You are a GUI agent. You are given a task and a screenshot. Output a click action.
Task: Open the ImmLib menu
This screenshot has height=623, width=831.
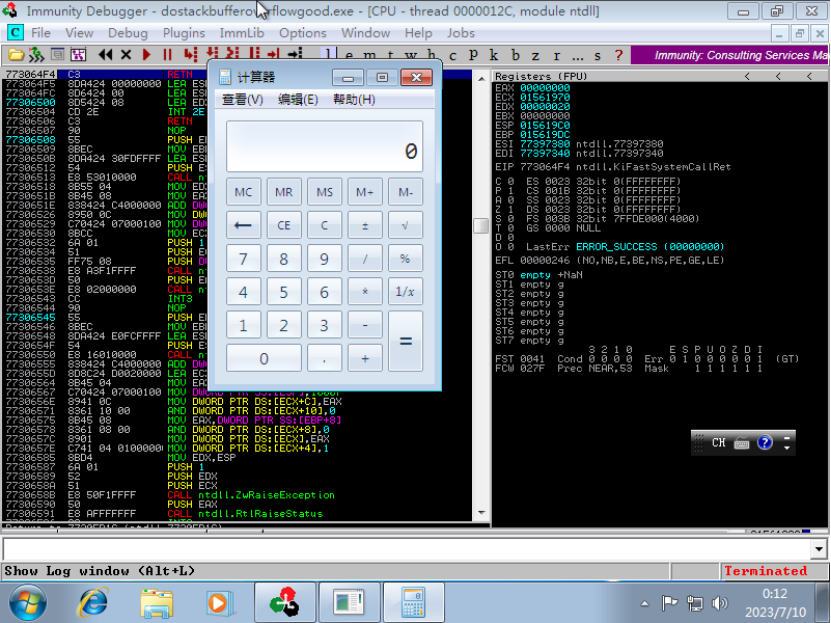click(x=242, y=33)
